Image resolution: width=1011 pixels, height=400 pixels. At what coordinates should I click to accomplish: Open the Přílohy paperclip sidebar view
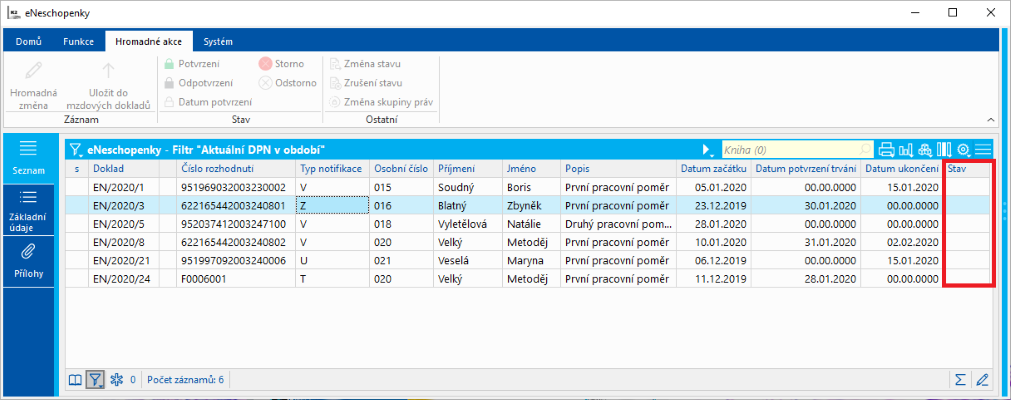pyautogui.click(x=28, y=261)
